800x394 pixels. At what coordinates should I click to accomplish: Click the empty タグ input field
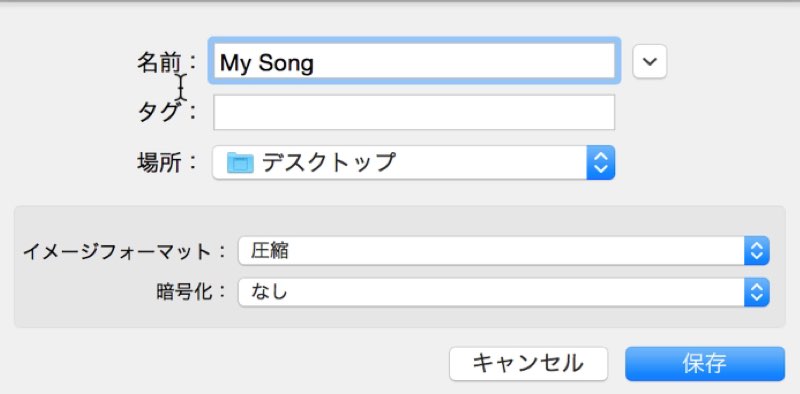pyautogui.click(x=414, y=112)
